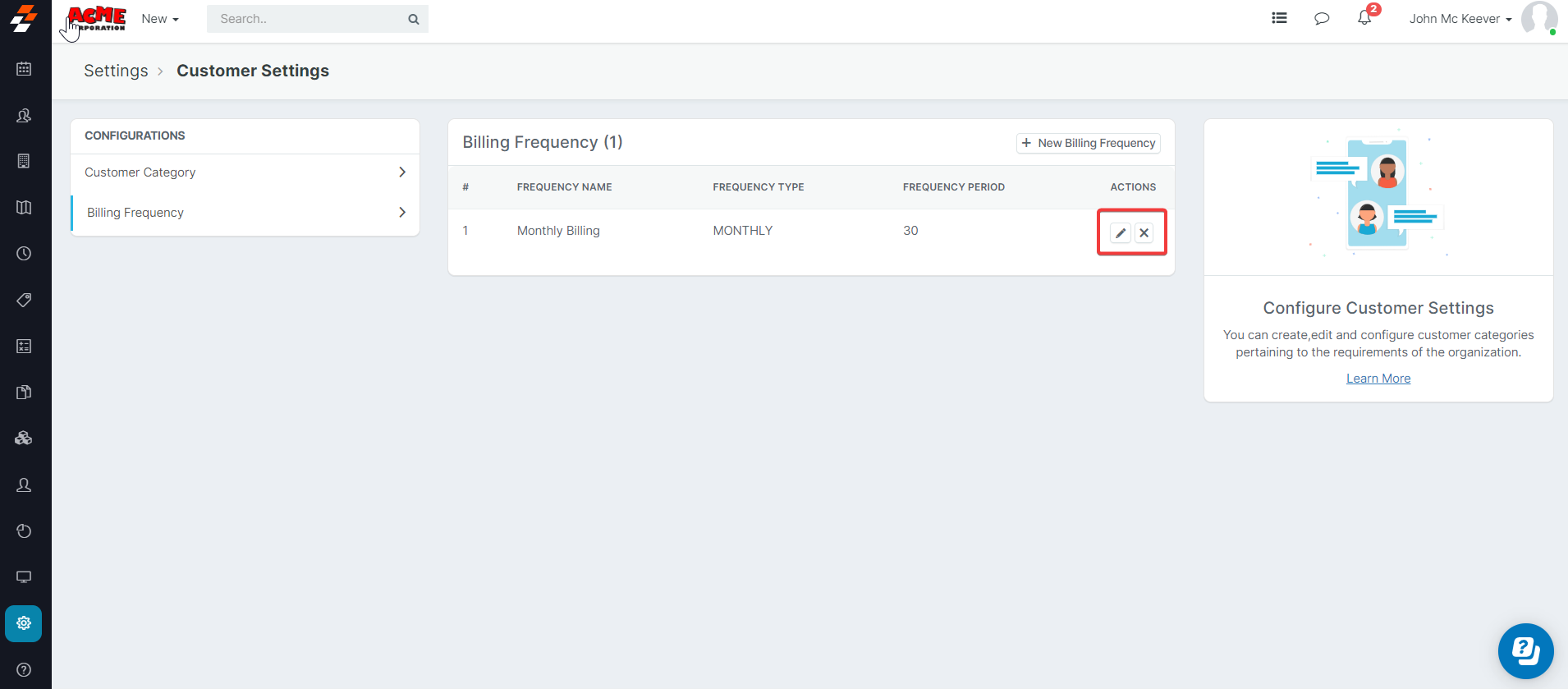Click into the Search input field
The width and height of the screenshot is (1568, 689).
point(309,19)
